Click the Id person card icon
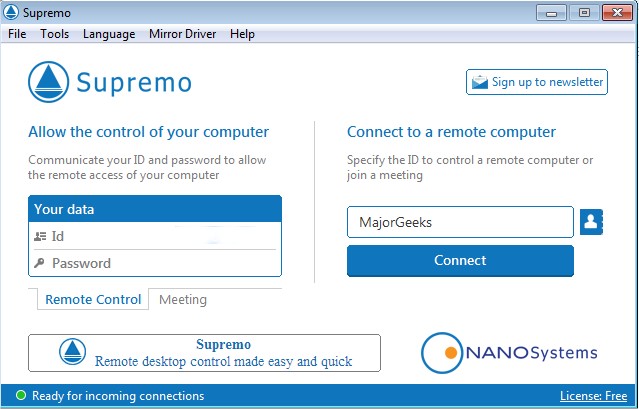Viewport: 639px width, 409px height. (x=40, y=237)
